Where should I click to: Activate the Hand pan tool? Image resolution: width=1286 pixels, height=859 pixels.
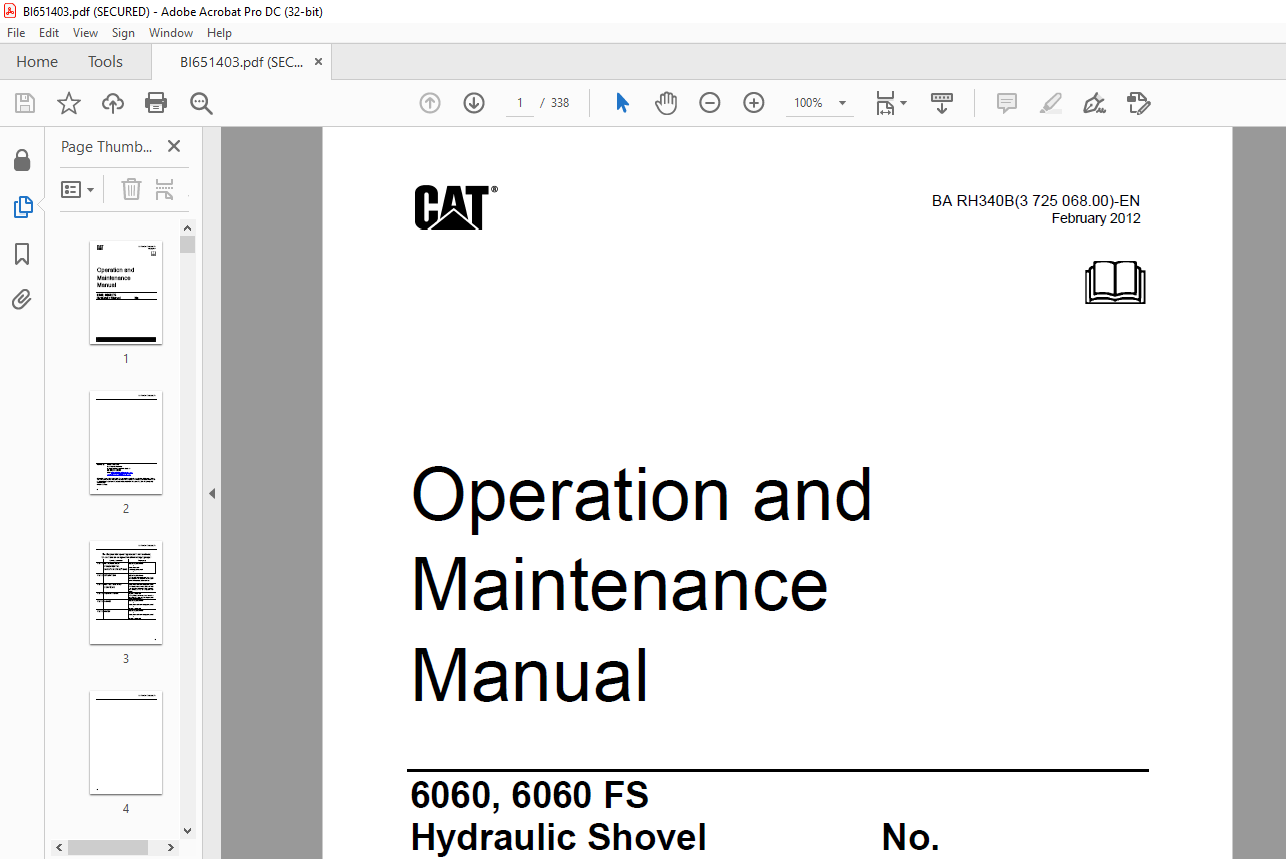[x=666, y=103]
